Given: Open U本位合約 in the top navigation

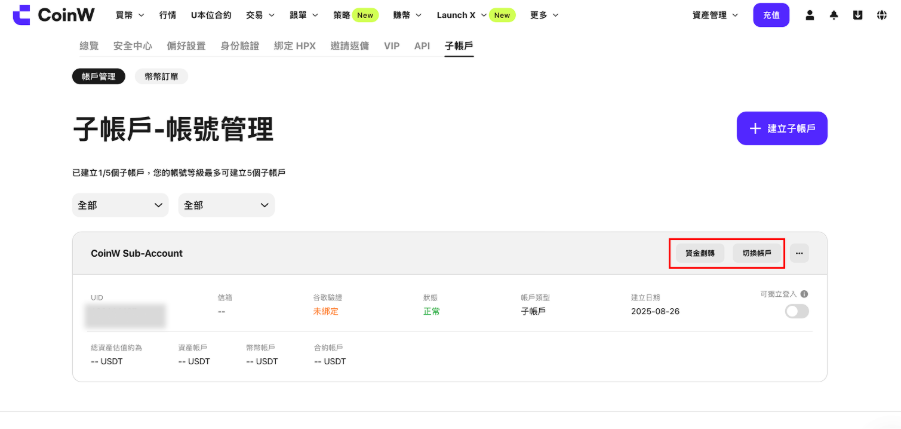Looking at the screenshot, I should click(x=211, y=16).
